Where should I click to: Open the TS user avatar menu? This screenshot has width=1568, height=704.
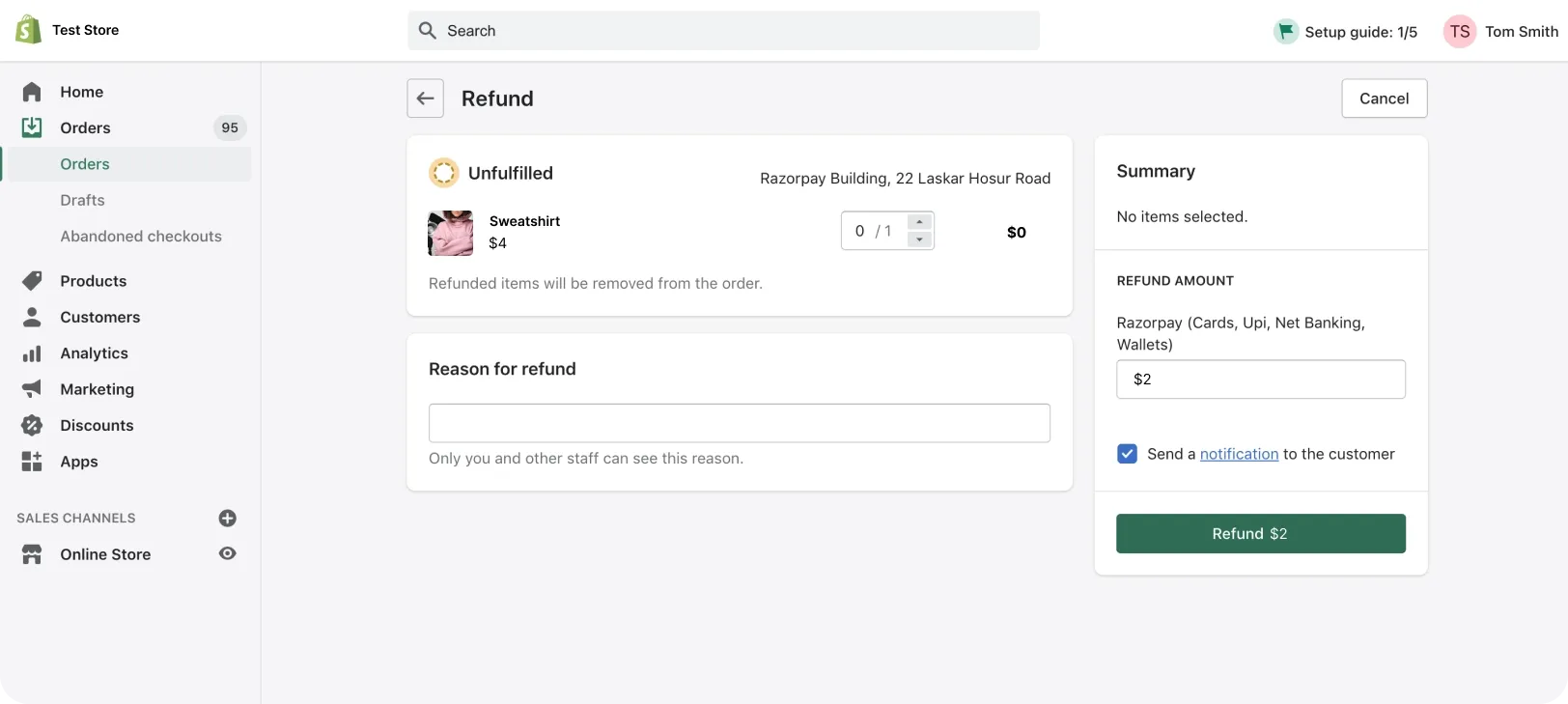1460,32
